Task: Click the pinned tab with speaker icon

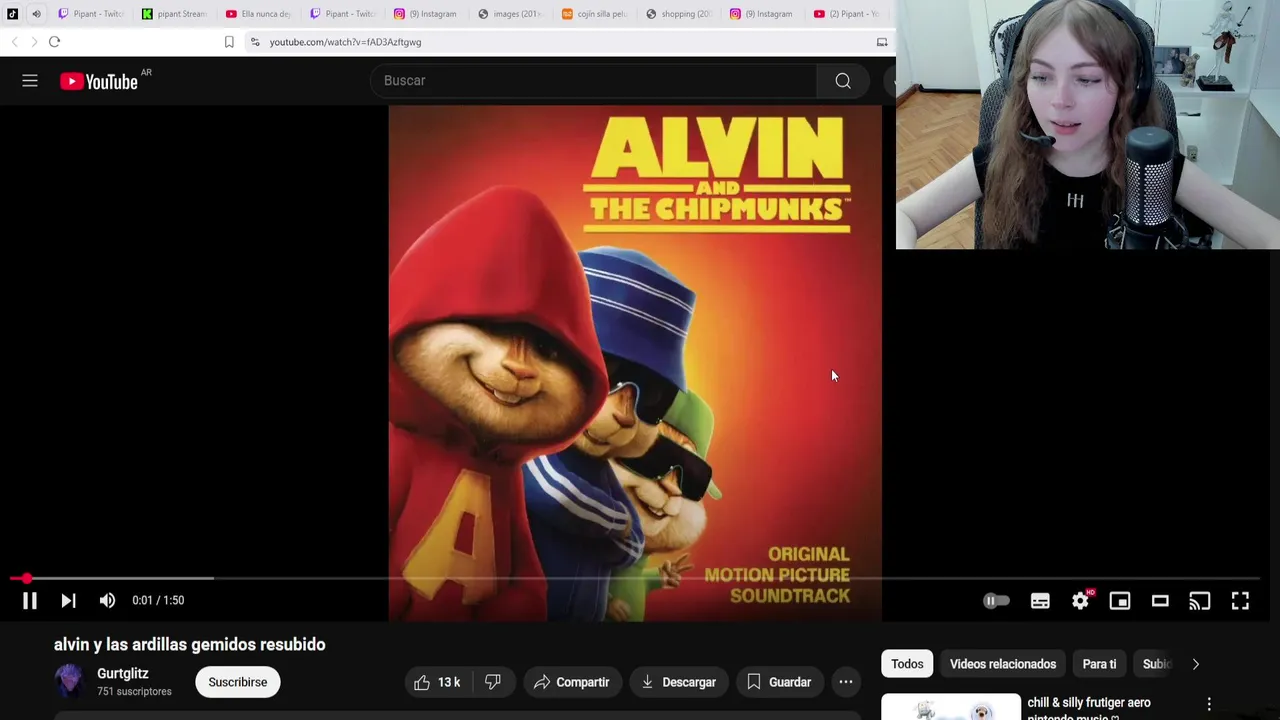Action: pyautogui.click(x=36, y=14)
